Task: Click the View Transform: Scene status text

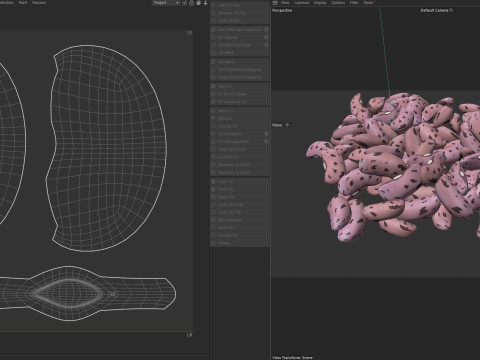Action: 292,357
